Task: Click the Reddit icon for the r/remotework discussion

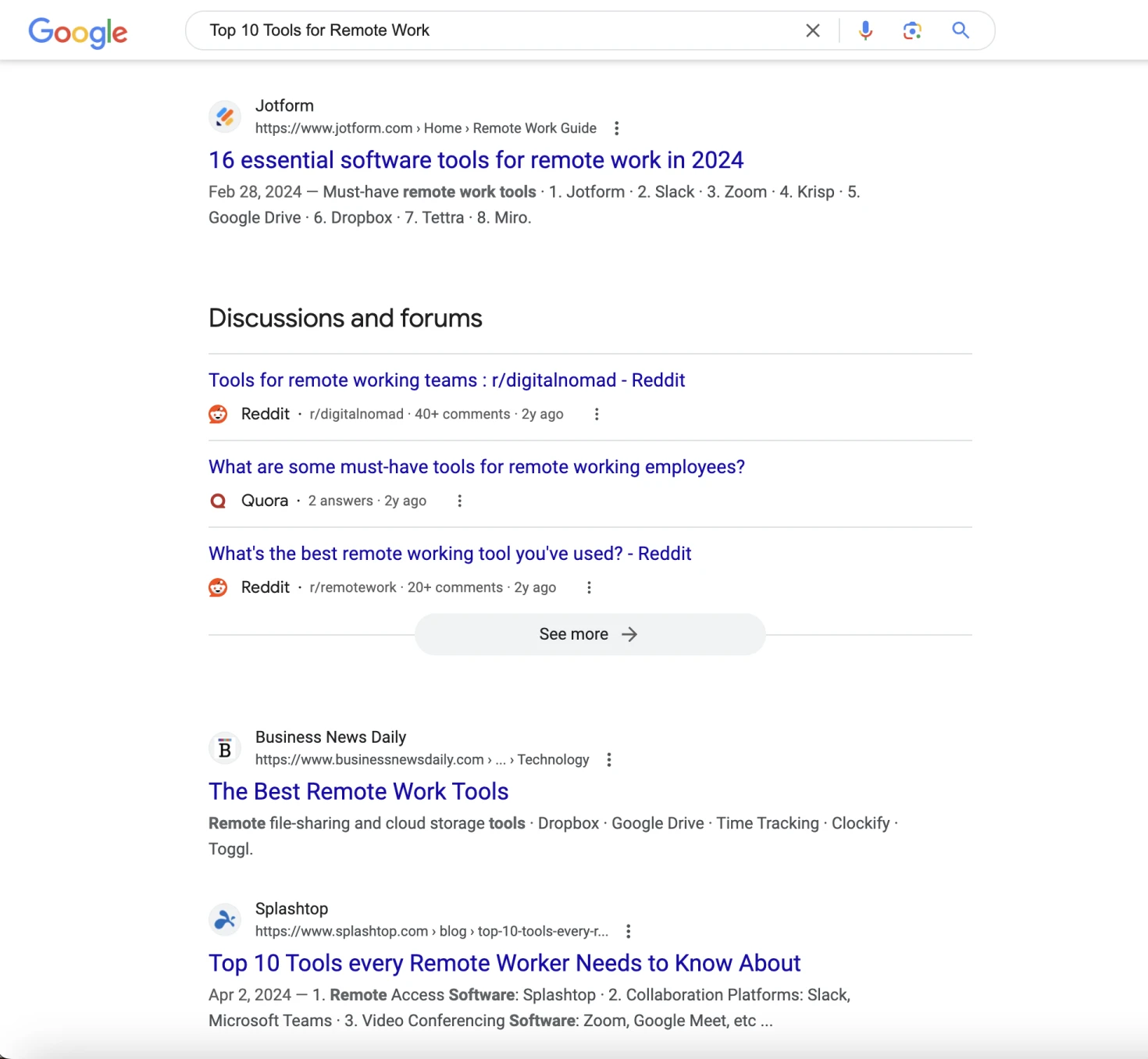Action: pyautogui.click(x=218, y=587)
